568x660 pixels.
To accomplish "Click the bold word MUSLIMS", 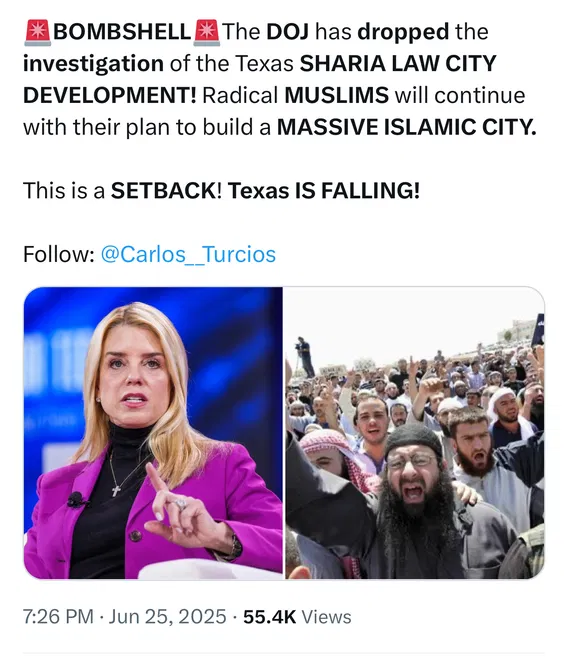I will coord(336,95).
